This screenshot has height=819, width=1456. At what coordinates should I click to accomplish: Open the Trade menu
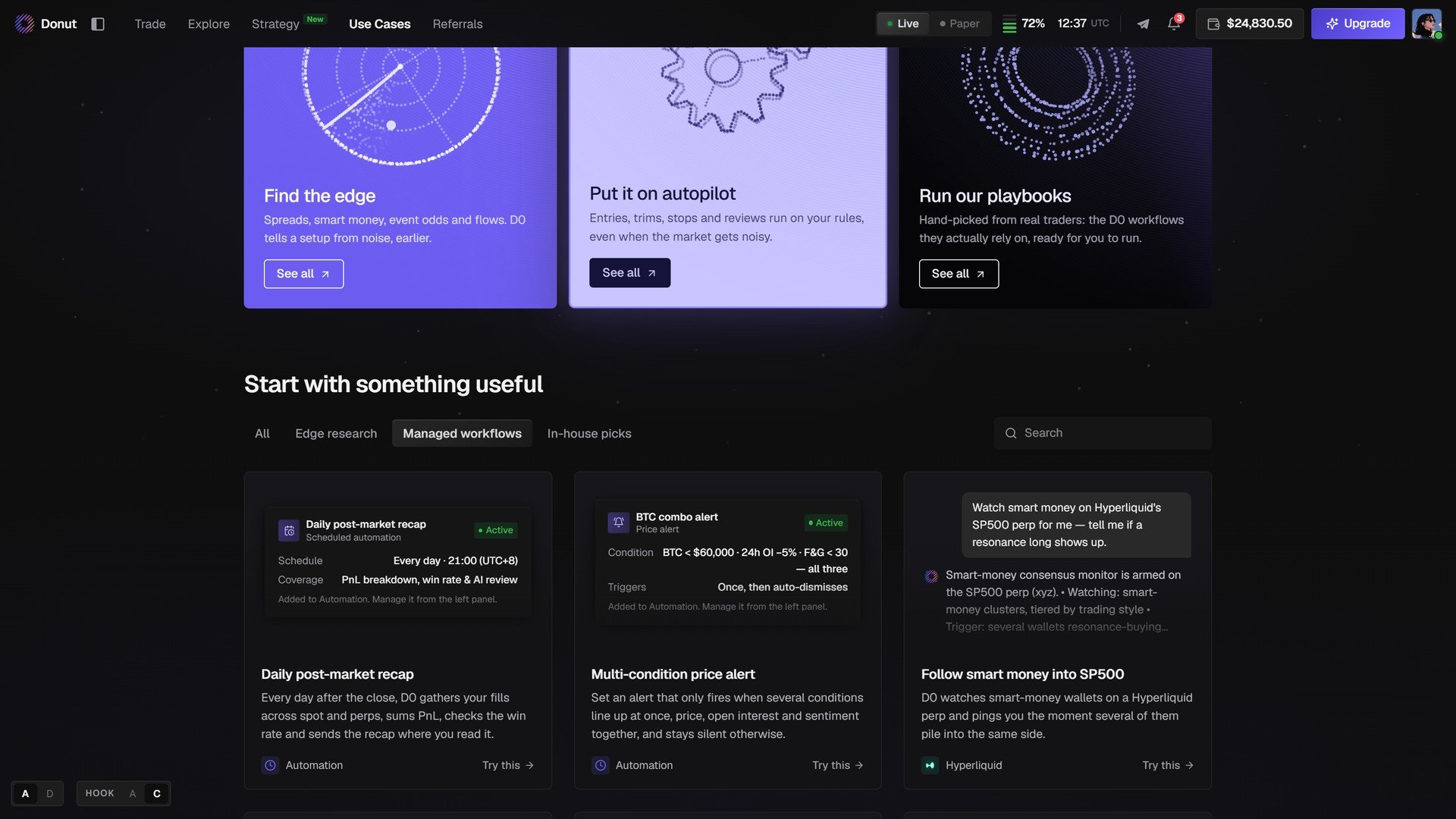click(x=150, y=24)
